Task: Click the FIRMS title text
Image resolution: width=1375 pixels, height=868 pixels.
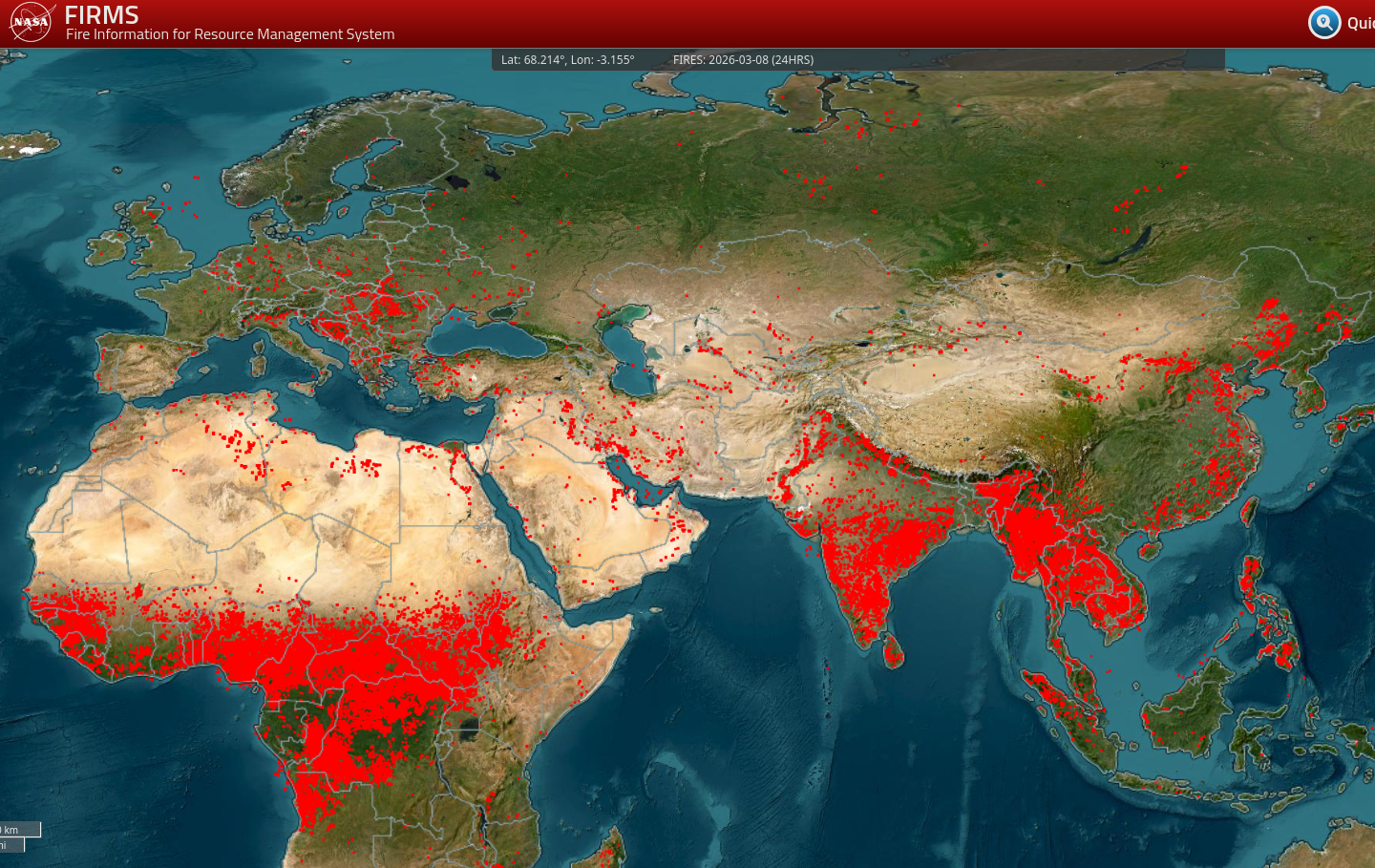Action: pyautogui.click(x=102, y=15)
